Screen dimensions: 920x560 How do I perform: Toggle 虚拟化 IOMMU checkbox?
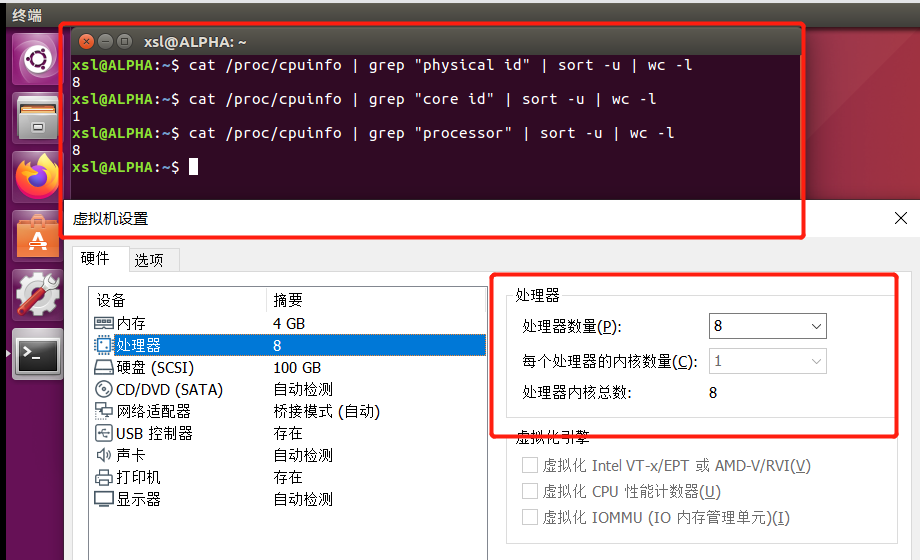tap(529, 517)
